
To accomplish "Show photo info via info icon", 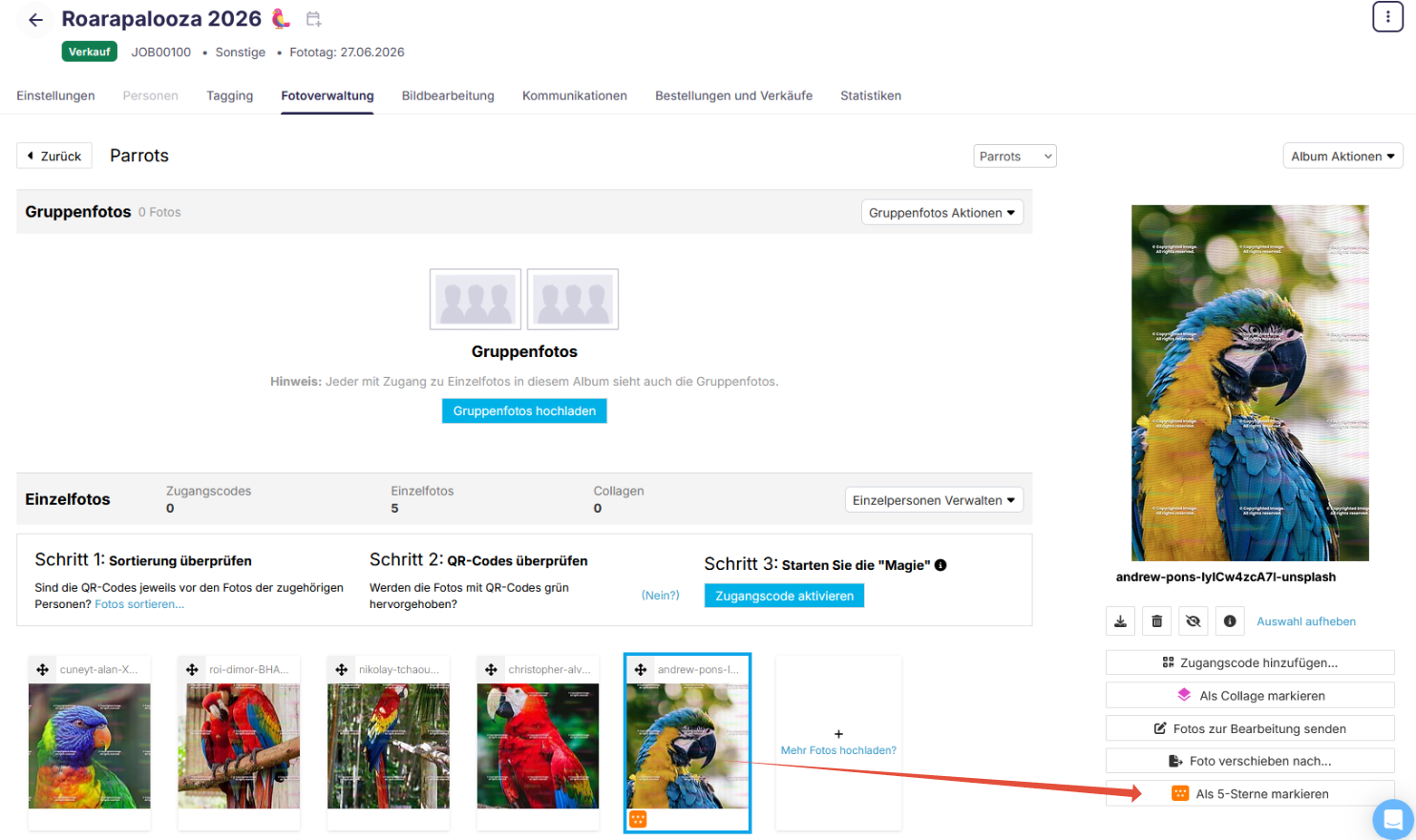I will (1230, 621).
